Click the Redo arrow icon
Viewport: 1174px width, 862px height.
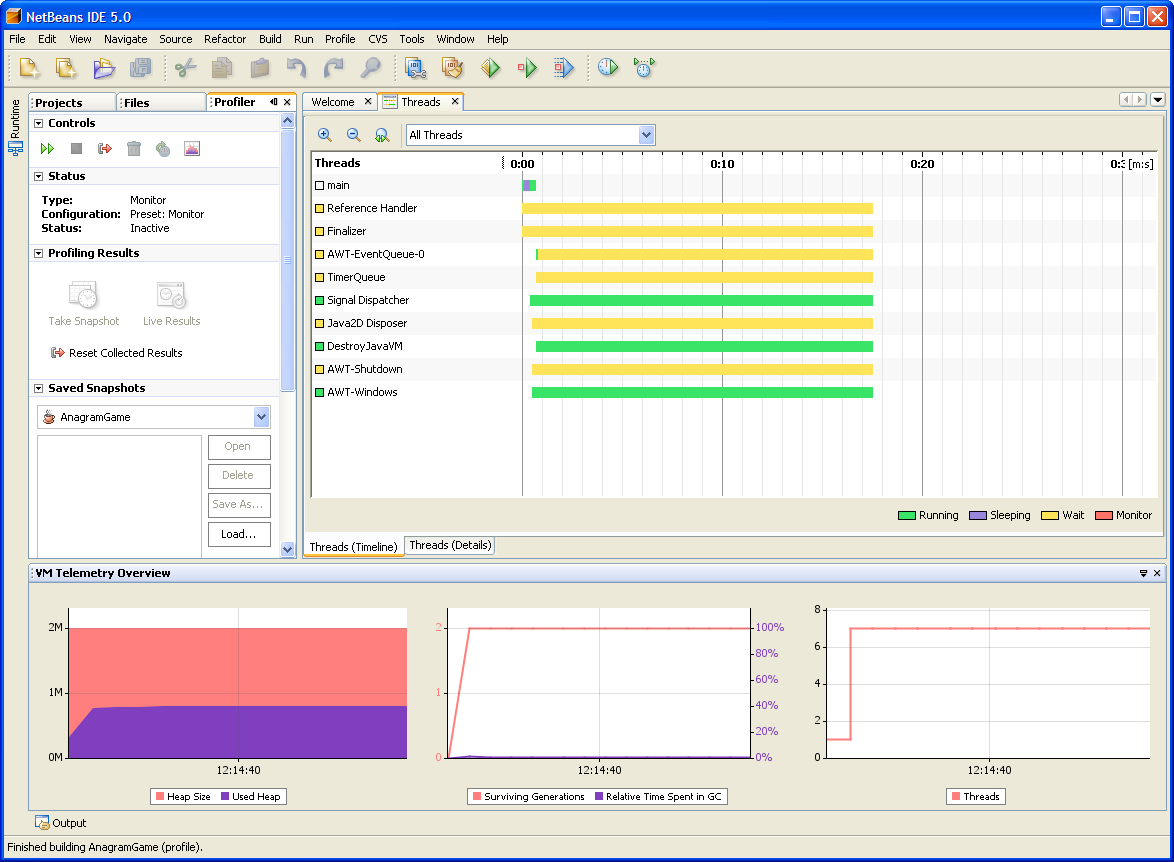[333, 68]
